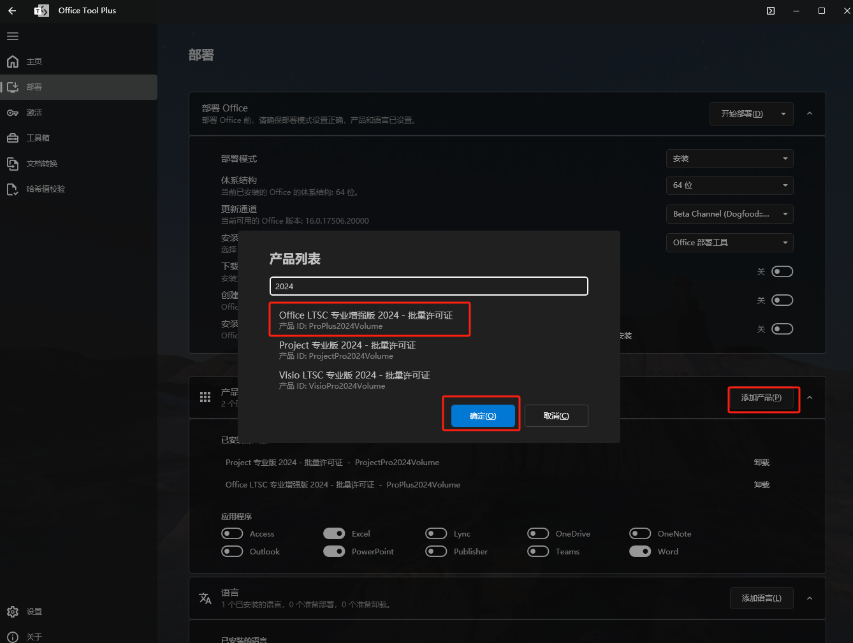The height and width of the screenshot is (643, 853).
Task: Toggle the Lync application switch
Action: pyautogui.click(x=436, y=534)
